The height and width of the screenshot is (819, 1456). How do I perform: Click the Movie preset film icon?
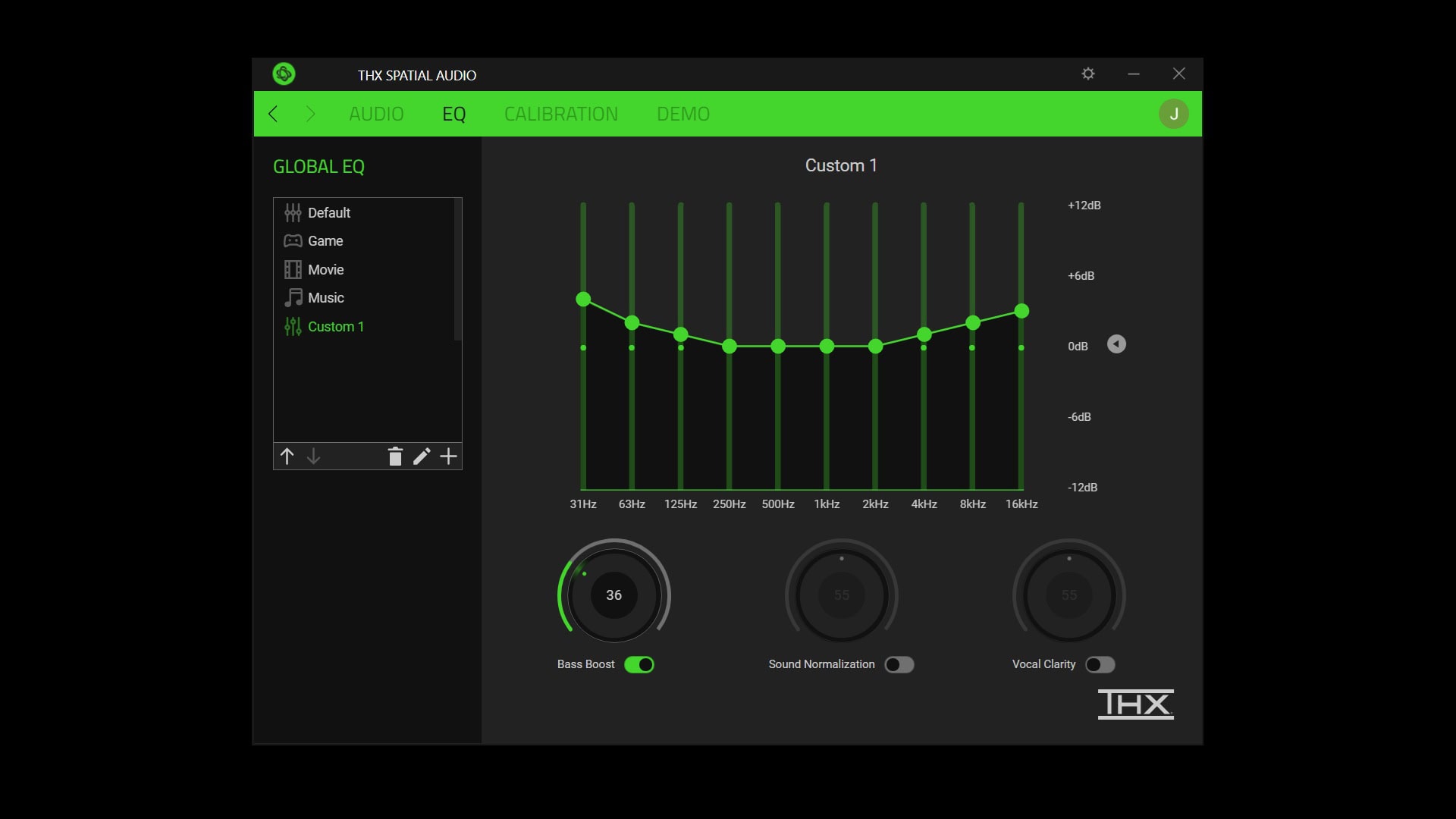293,269
